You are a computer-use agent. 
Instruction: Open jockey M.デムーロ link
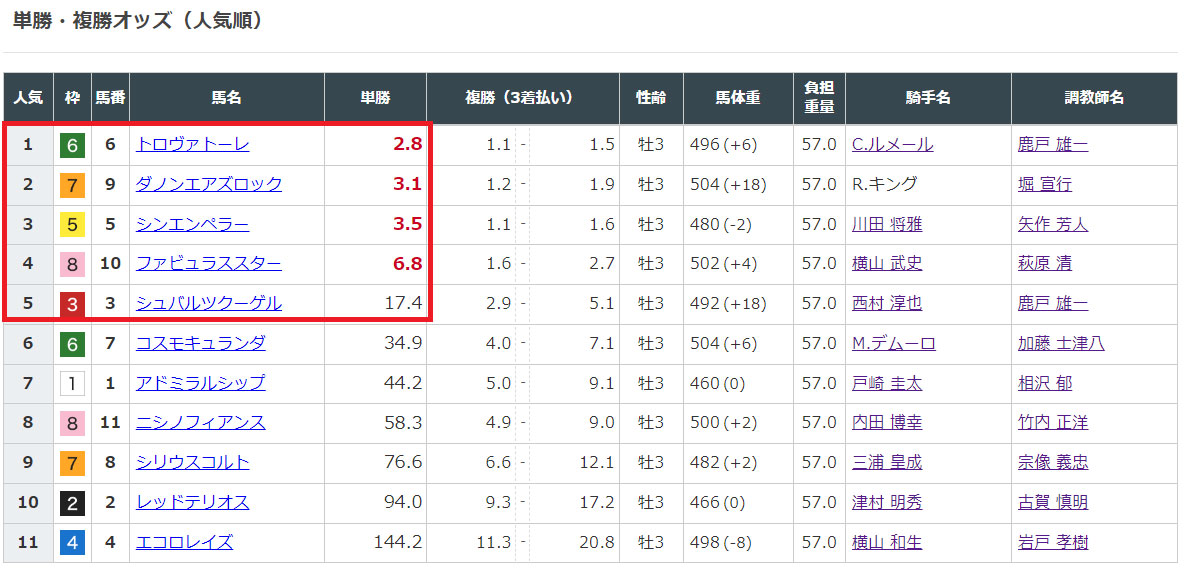894,343
